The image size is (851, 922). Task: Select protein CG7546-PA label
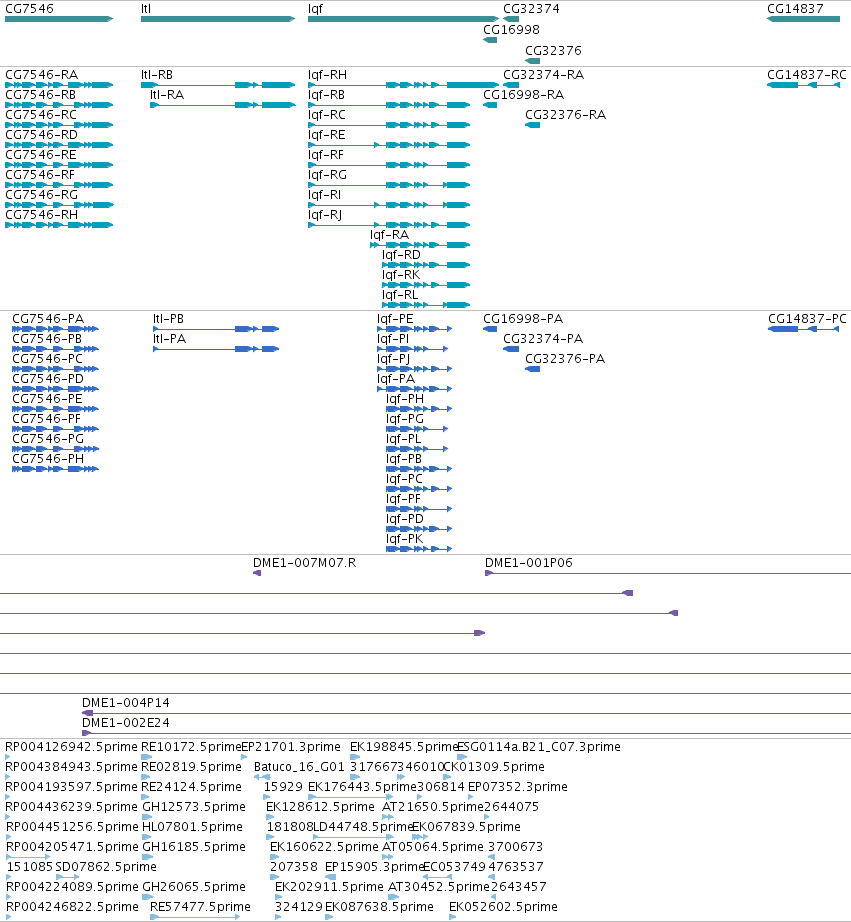(48, 319)
